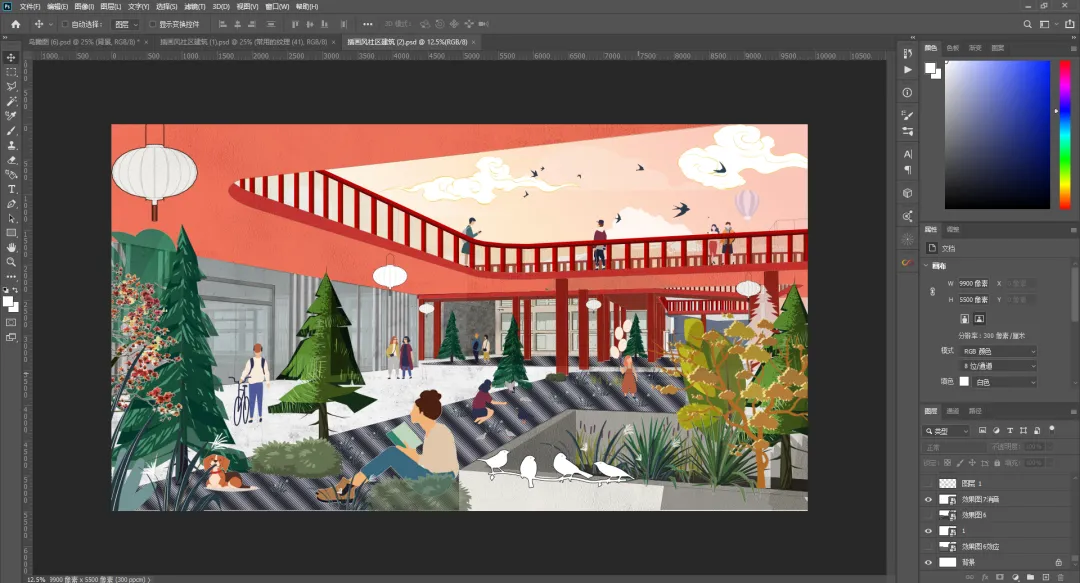The image size is (1080, 583).
Task: Open the Actions play-button panel icon
Action: click(907, 70)
